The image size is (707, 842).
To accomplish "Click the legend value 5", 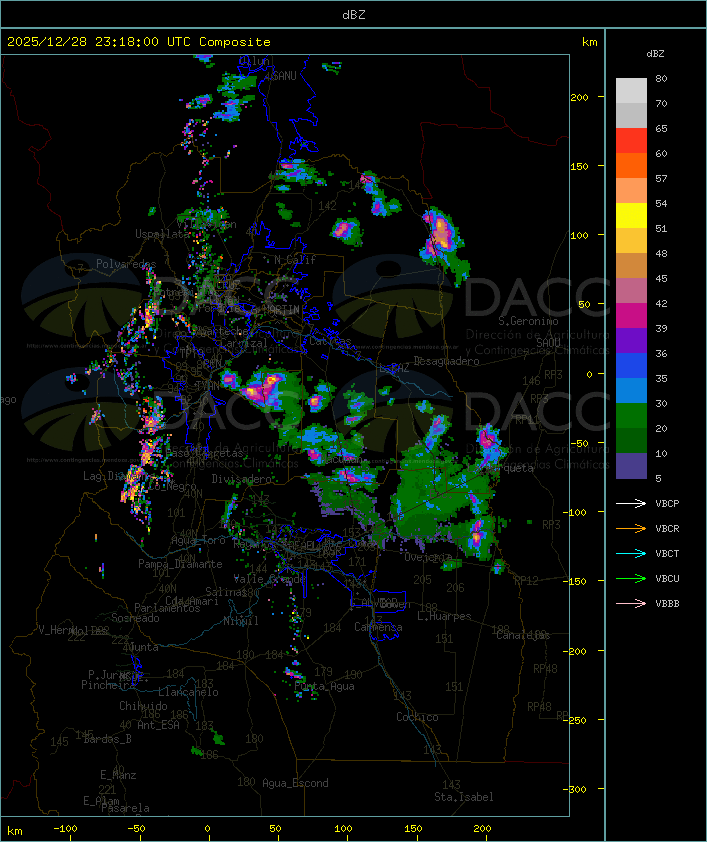I will [x=658, y=478].
